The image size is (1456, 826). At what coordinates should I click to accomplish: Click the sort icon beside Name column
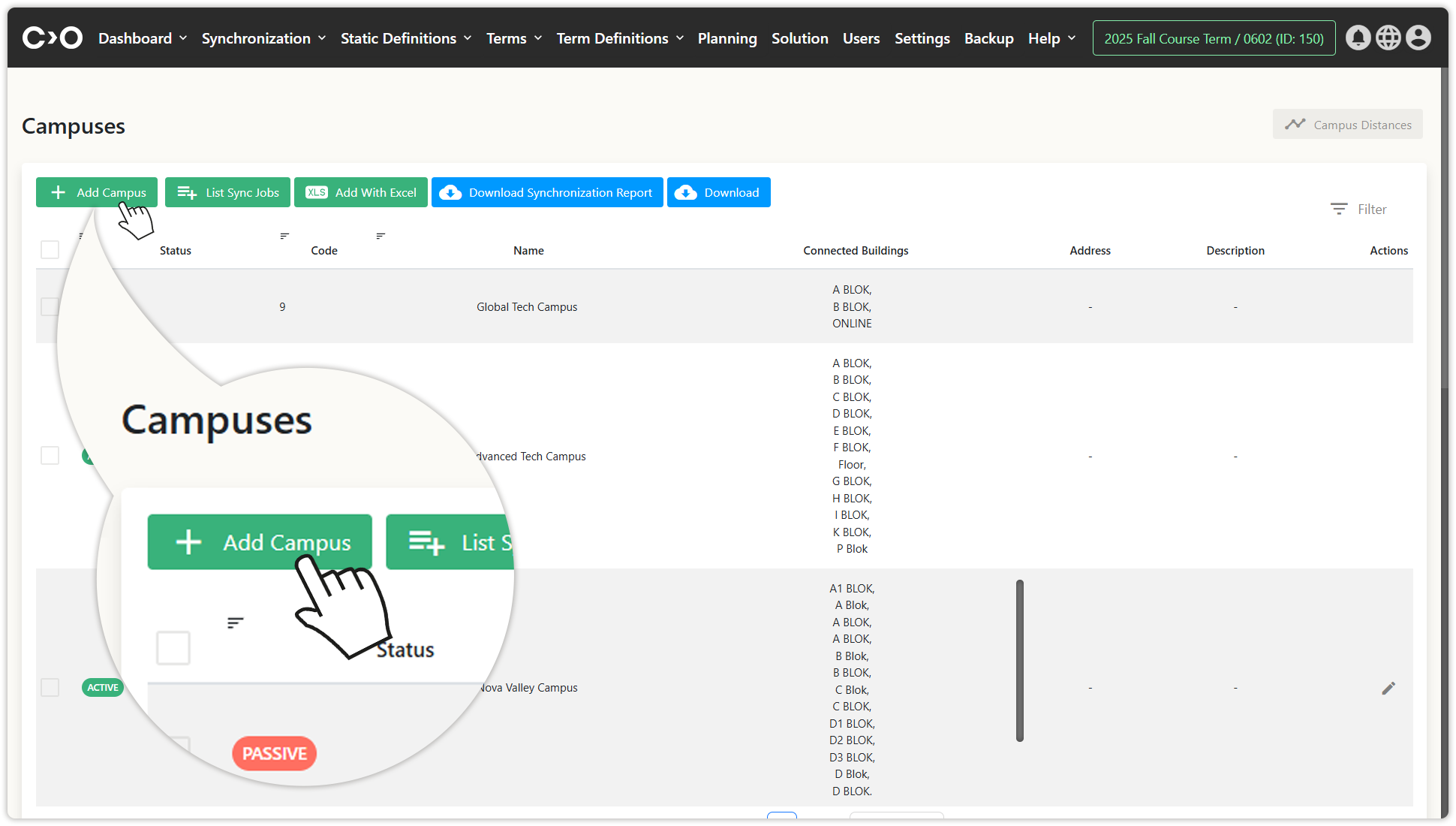[x=381, y=236]
